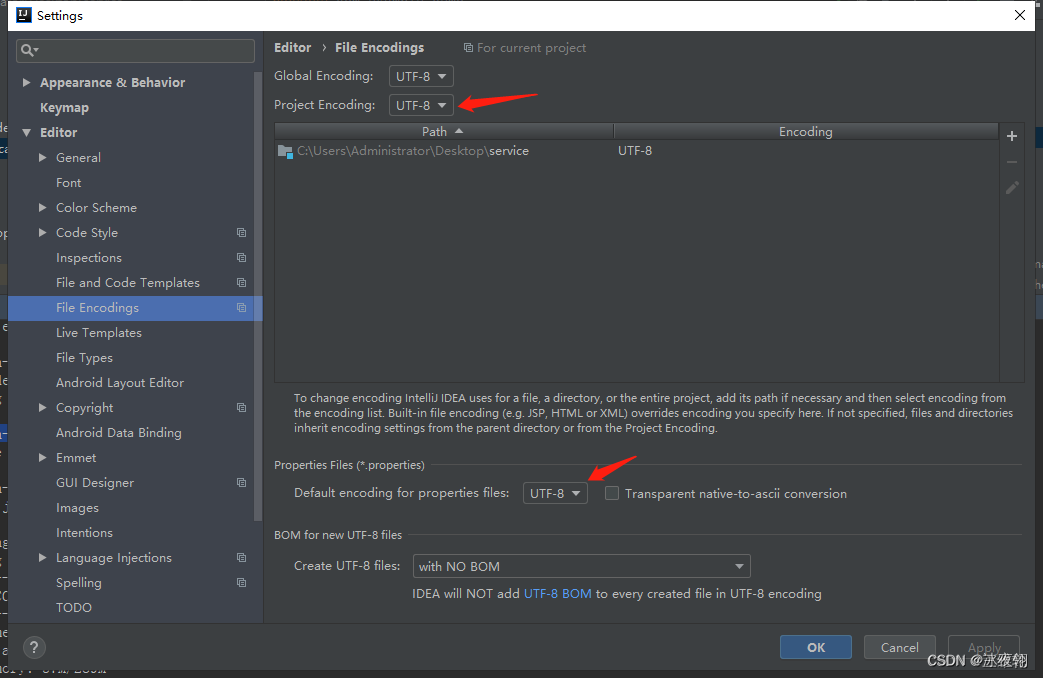This screenshot has height=678, width=1043.
Task: Expand the Appearance & Behavior section
Action: click(x=25, y=82)
